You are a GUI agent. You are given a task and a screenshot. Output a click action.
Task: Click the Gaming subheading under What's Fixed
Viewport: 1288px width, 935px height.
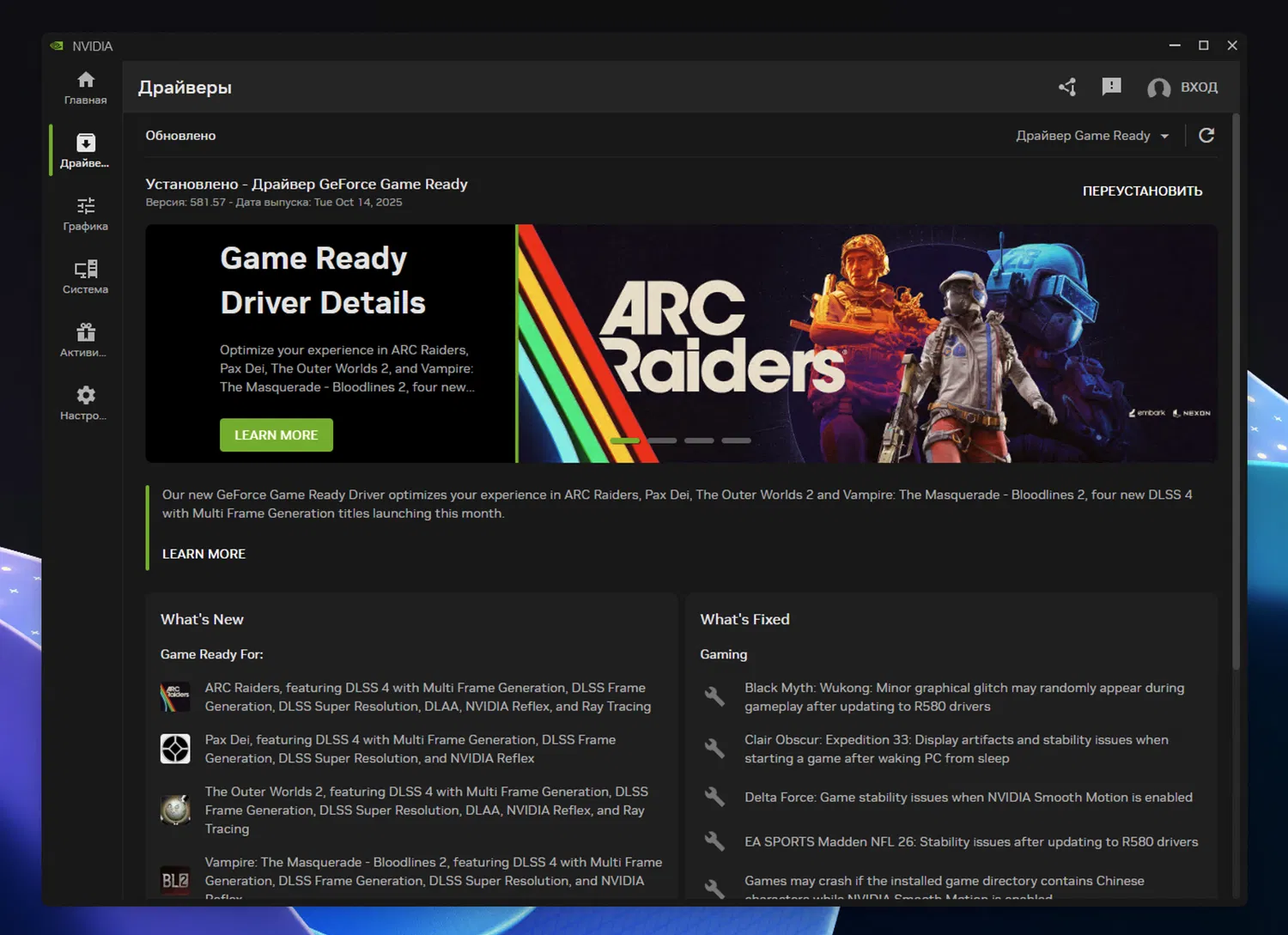click(x=723, y=654)
